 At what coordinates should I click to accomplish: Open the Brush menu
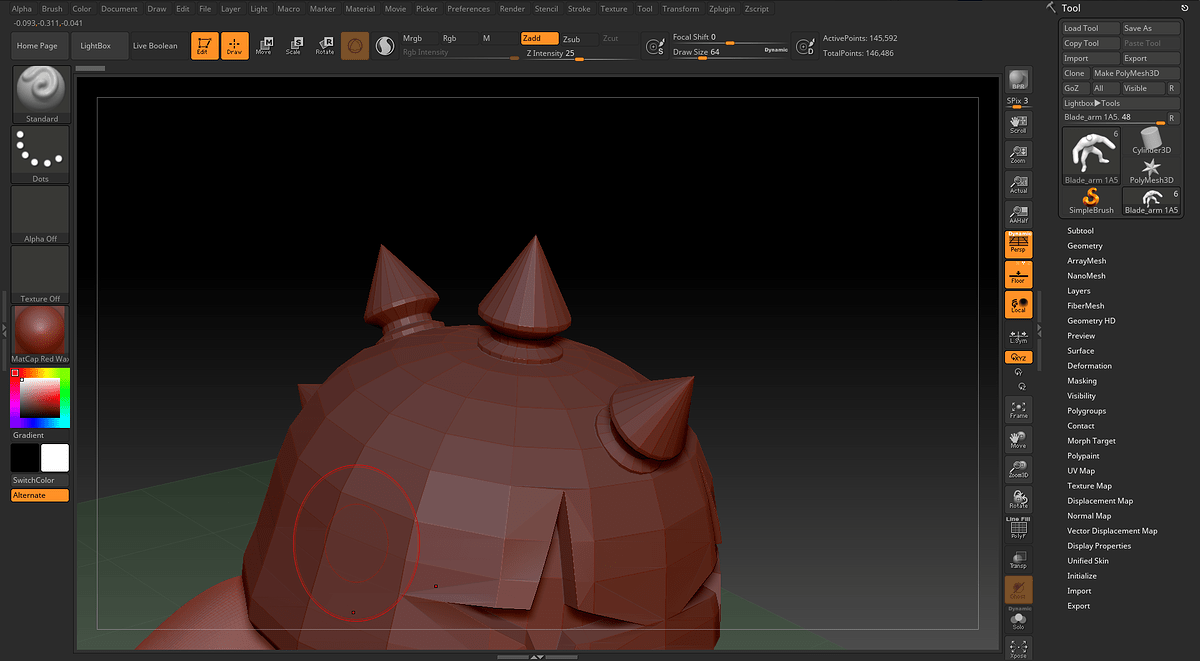tap(52, 9)
